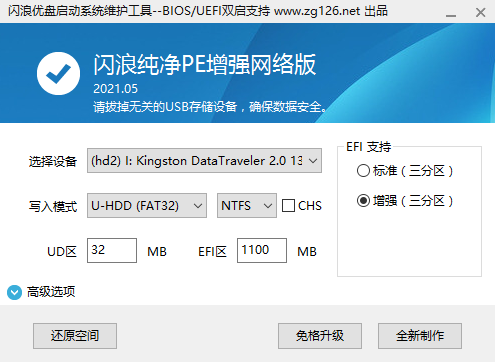Open the U-HDD (FAT32) write mode dropdown
Image resolution: width=495 pixels, height=362 pixels.
pyautogui.click(x=147, y=206)
